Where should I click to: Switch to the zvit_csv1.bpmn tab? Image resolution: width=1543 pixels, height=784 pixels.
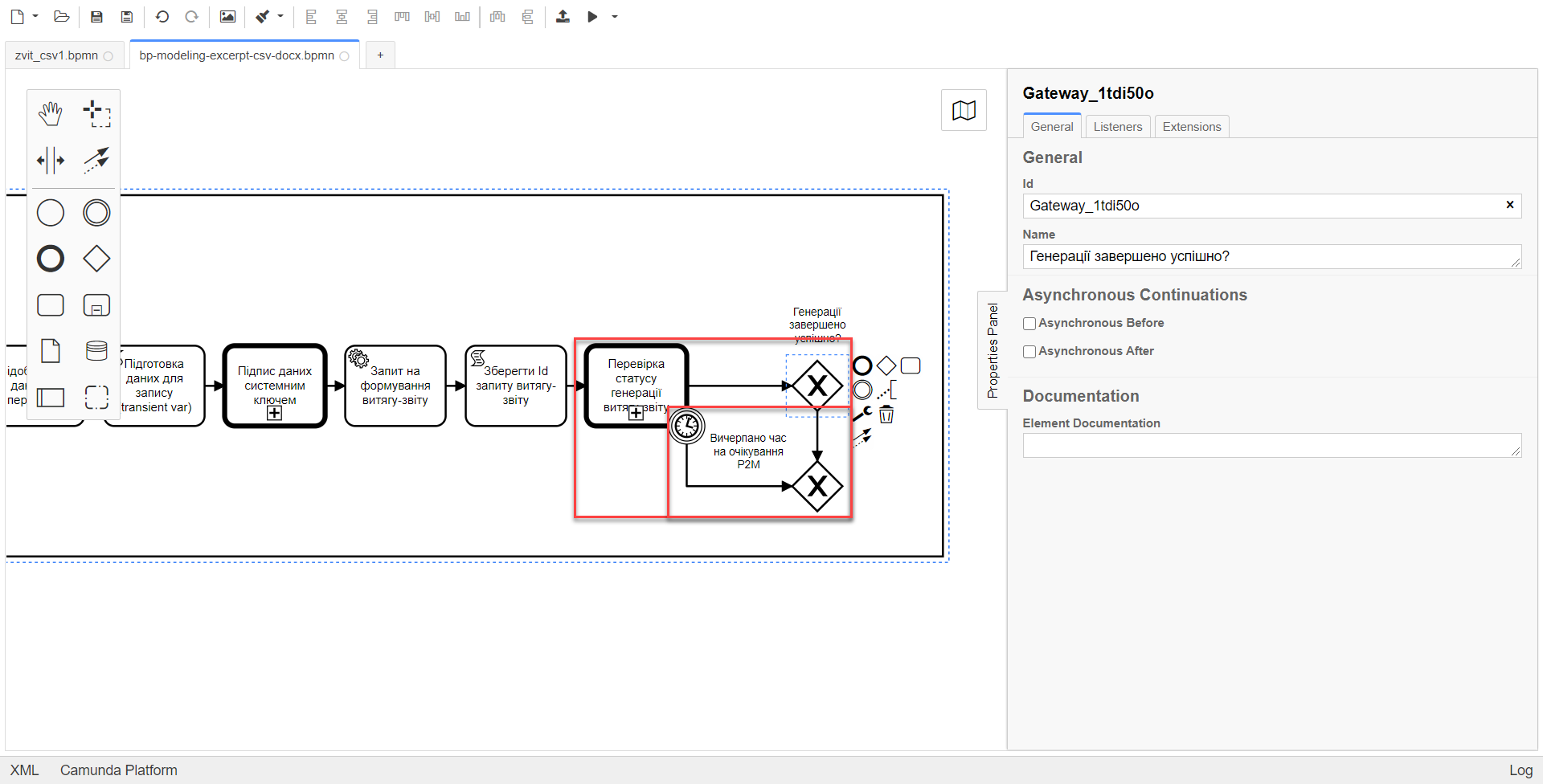pos(56,55)
